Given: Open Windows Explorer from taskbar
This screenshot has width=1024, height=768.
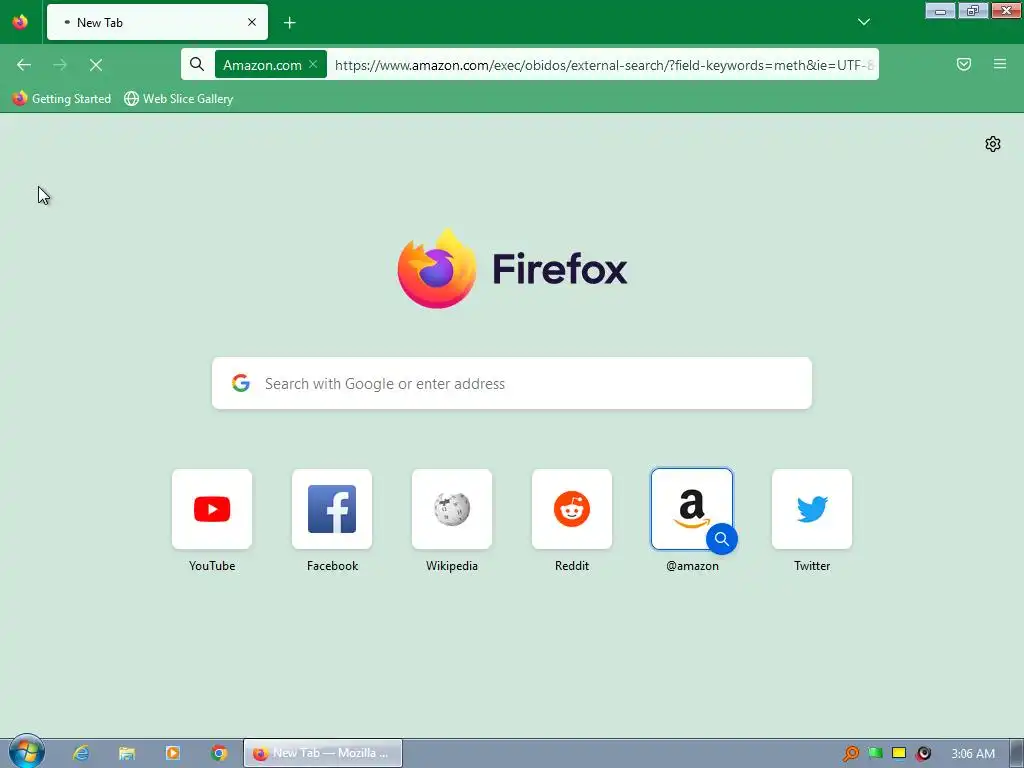Looking at the screenshot, I should [127, 753].
